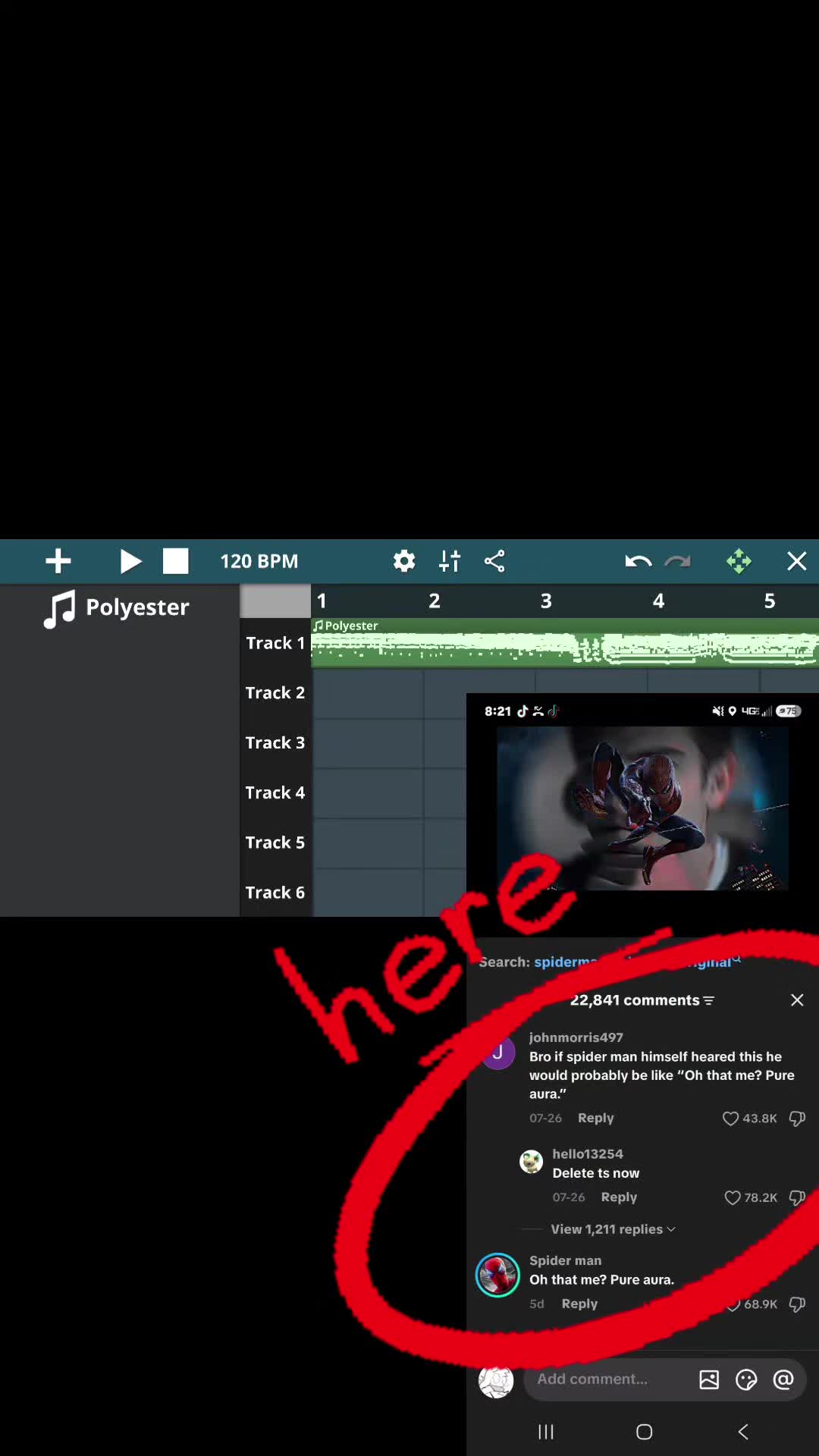Select Track 1 header
Screen dimensions: 819x1456
tap(275, 643)
